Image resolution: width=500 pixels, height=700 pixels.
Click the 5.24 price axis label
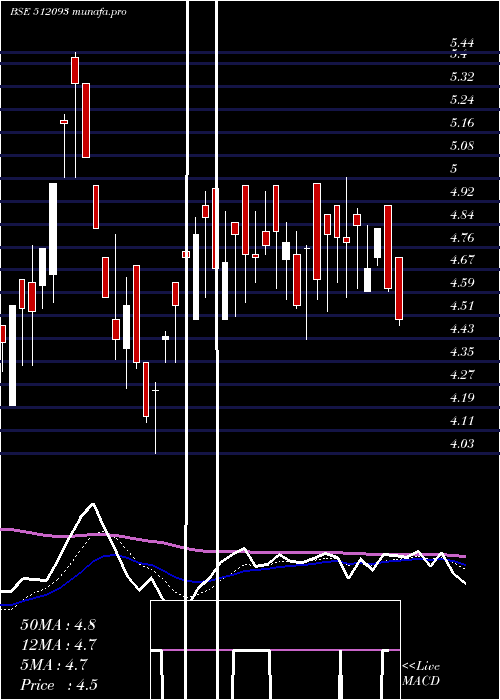[462, 100]
